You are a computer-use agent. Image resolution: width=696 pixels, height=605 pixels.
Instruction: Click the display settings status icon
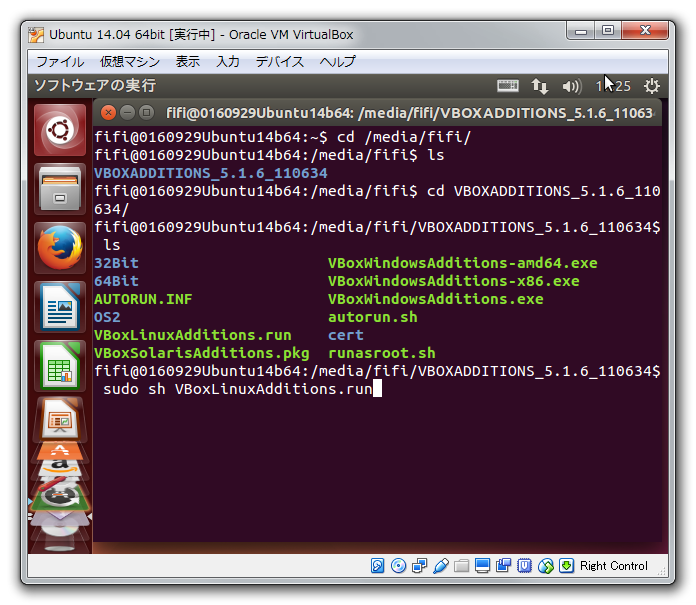point(482,566)
